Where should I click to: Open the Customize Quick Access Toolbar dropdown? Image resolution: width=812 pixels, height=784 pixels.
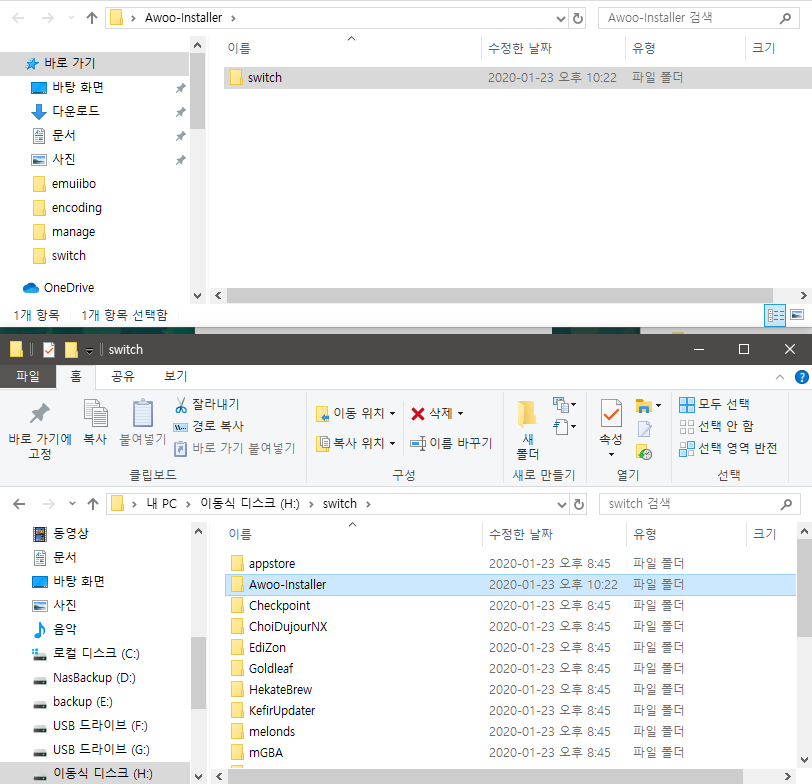coord(89,351)
